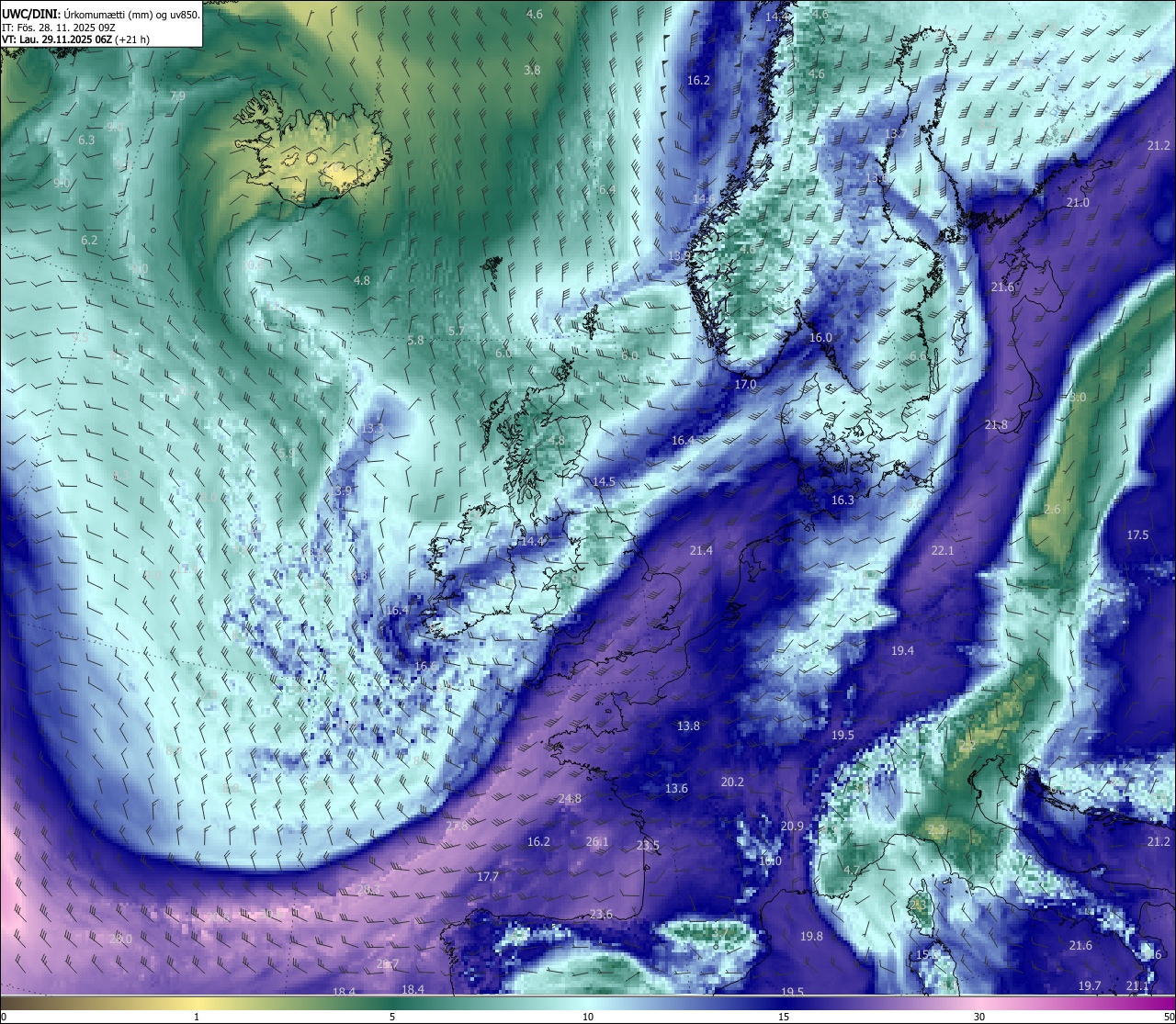Click the 7.9 value label
Viewport: 1176px width, 1024px height.
click(178, 96)
